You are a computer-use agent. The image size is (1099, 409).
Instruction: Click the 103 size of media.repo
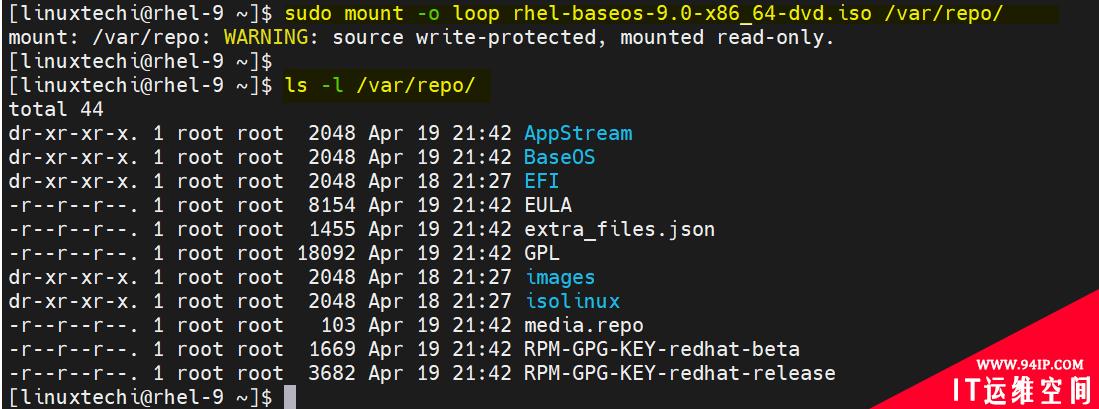(x=338, y=326)
